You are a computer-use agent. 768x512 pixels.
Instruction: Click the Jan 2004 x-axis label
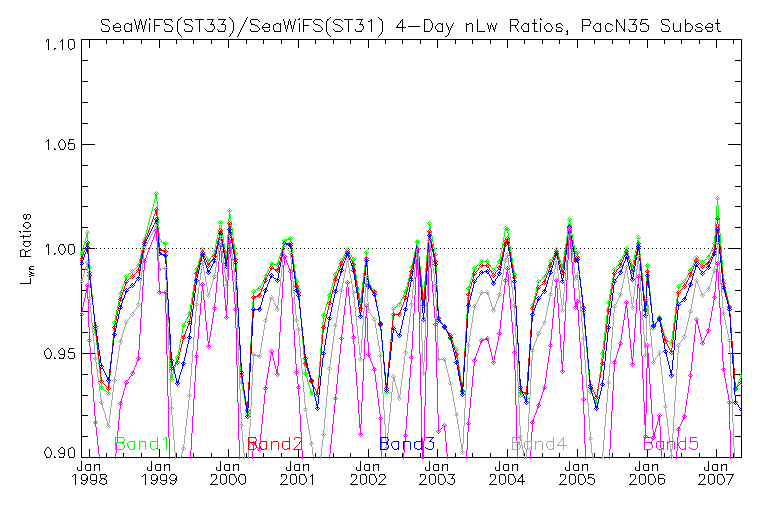click(x=506, y=473)
